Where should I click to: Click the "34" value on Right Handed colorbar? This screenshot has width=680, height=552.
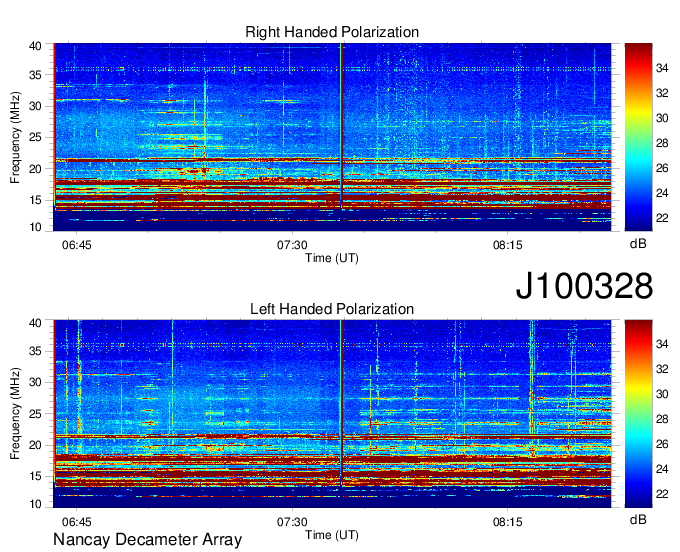(662, 68)
